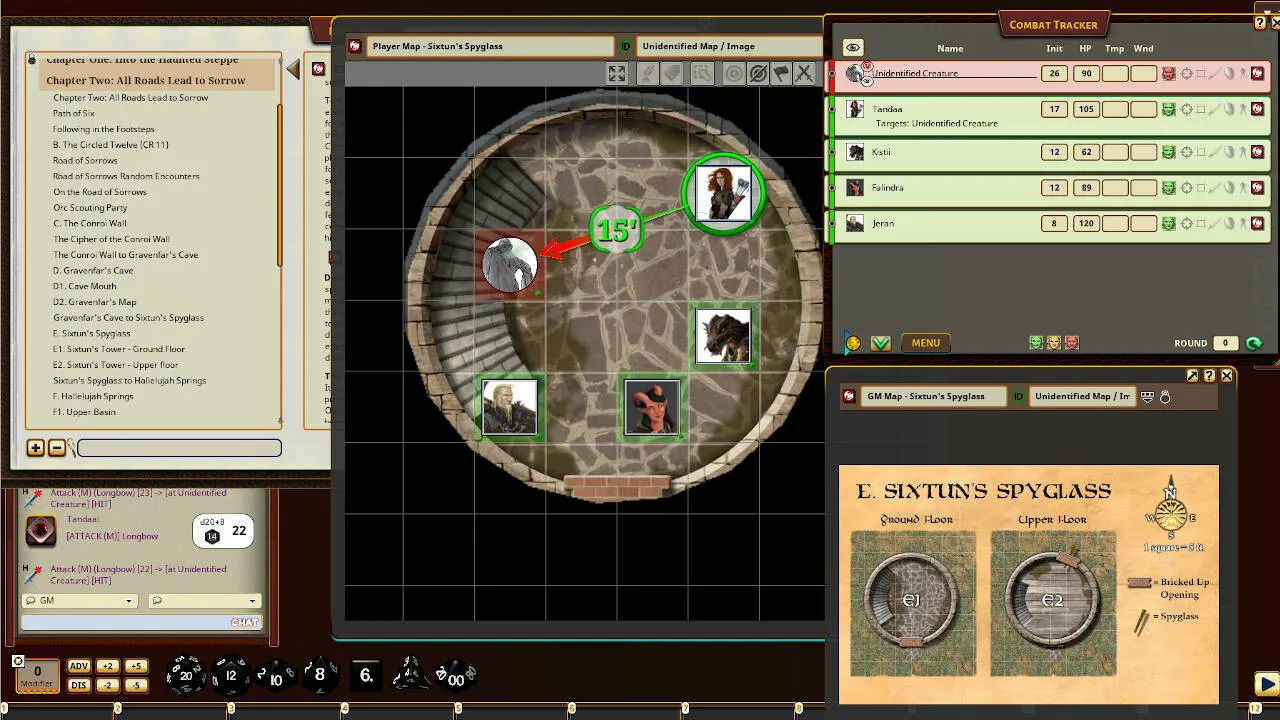Click the Player Map link icon beside title

[x=354, y=46]
